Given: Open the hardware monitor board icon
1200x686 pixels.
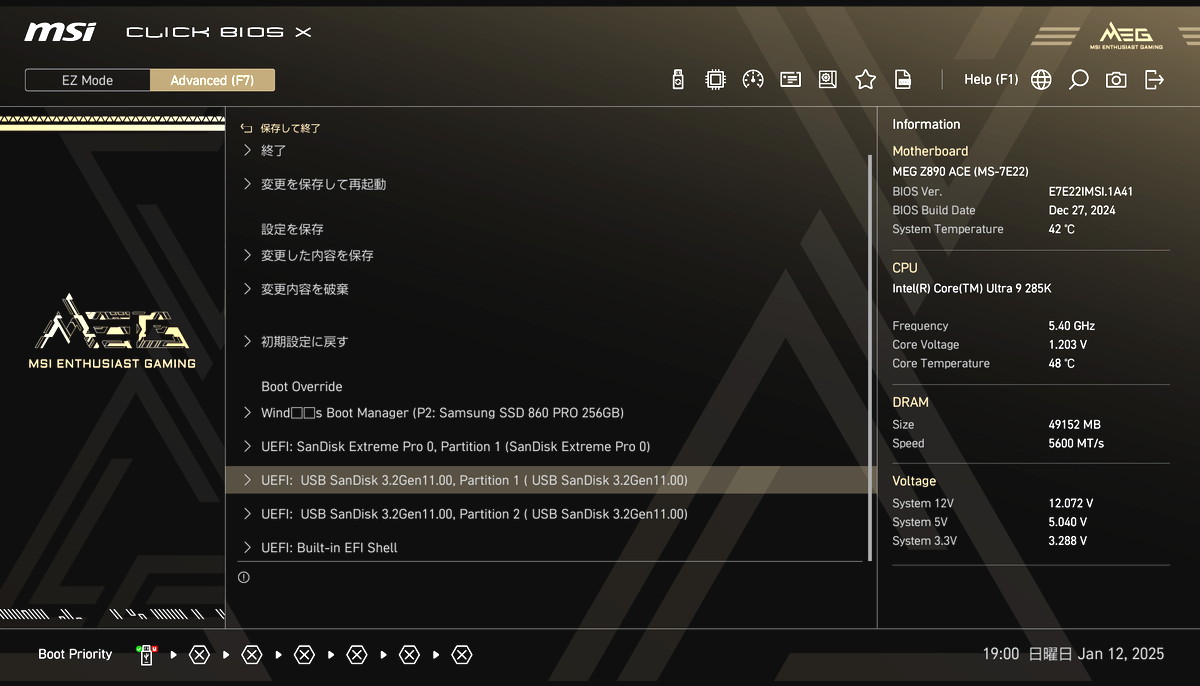Looking at the screenshot, I should click(827, 80).
